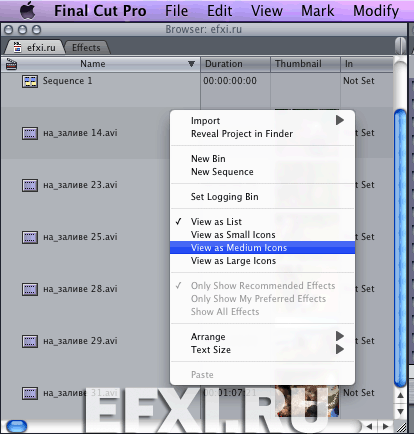The height and width of the screenshot is (434, 414).
Task: Select the на_заливе 25.avi file name
Action: tap(80, 237)
